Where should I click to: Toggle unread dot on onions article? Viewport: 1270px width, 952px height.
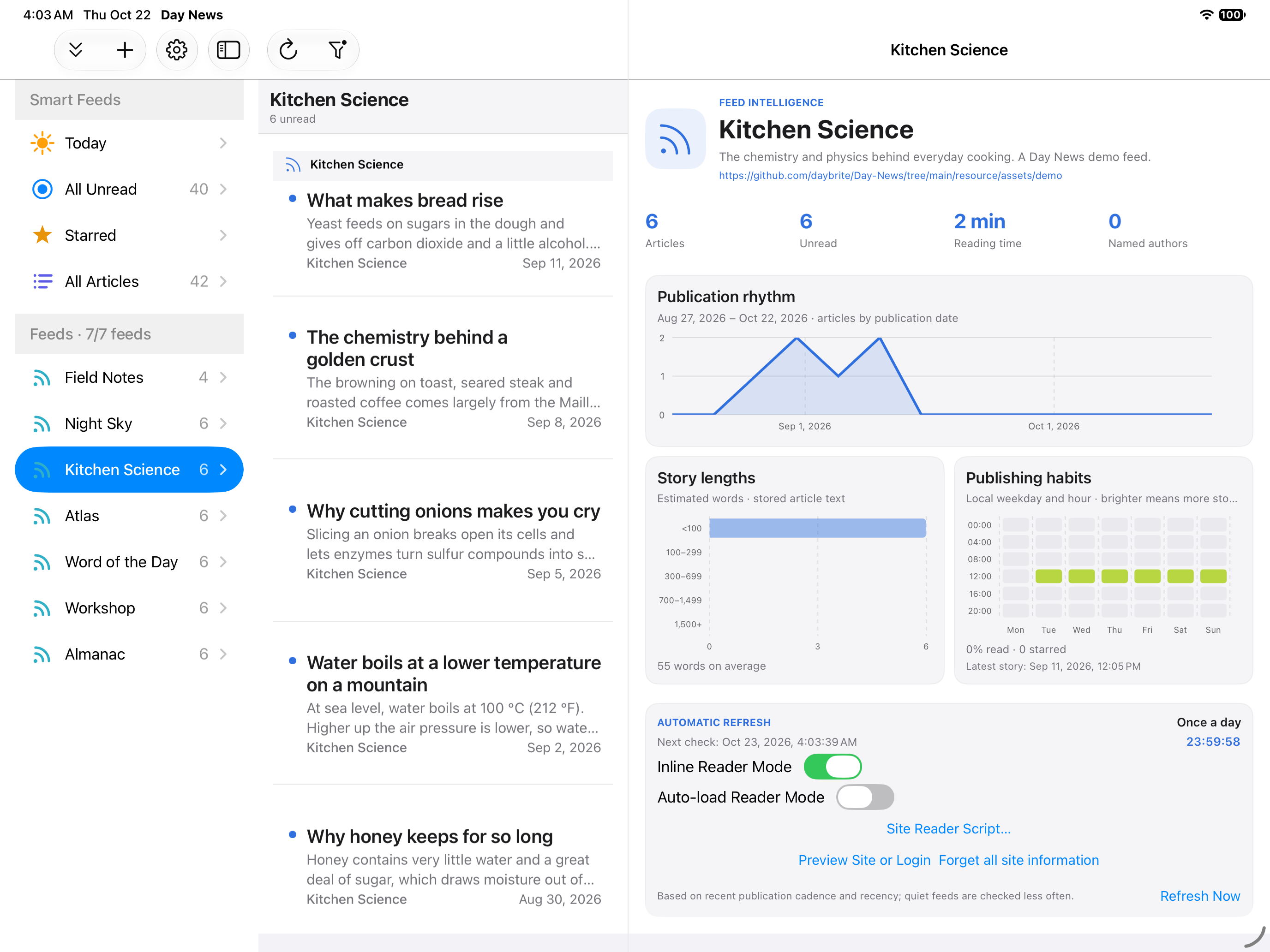293,509
